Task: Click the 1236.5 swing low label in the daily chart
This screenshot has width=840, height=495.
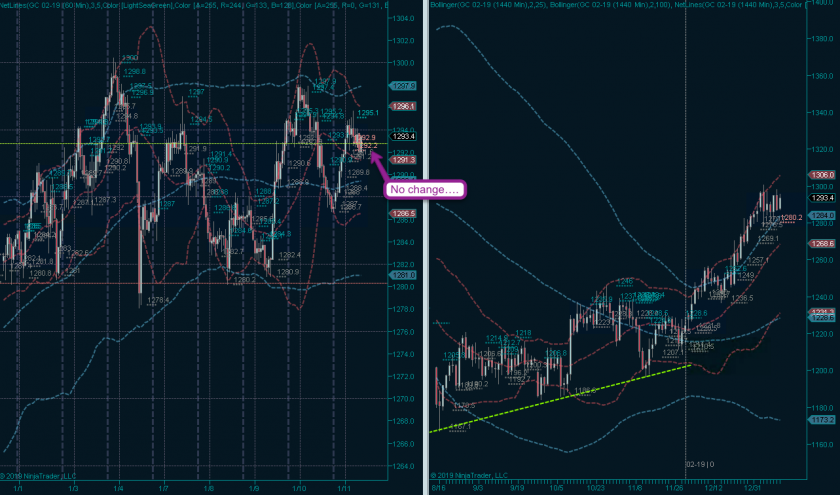Action: [742, 298]
